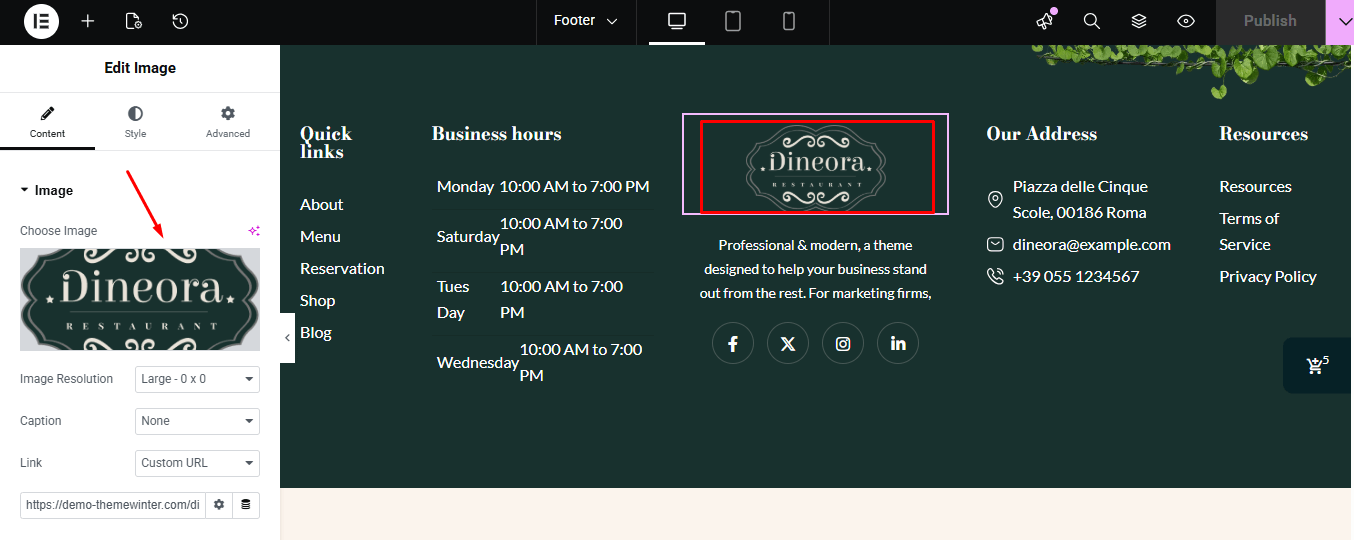Open the Document Settings icon

(x=134, y=21)
